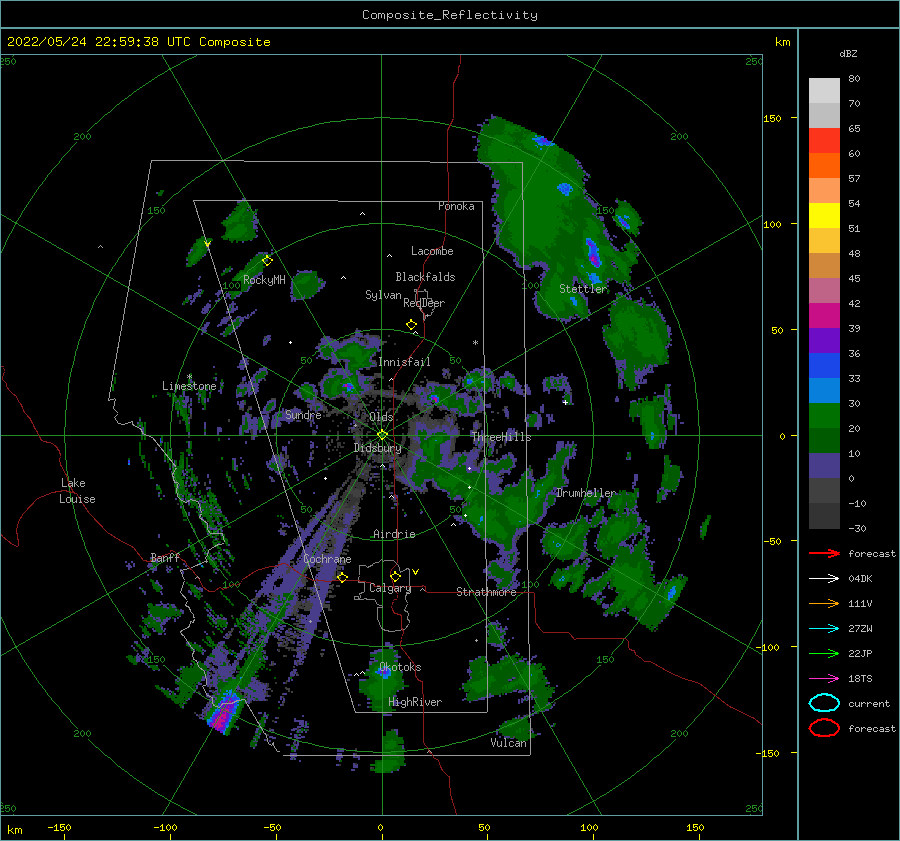The image size is (900, 841).
Task: Click the Airdrie city label
Action: pyautogui.click(x=394, y=534)
